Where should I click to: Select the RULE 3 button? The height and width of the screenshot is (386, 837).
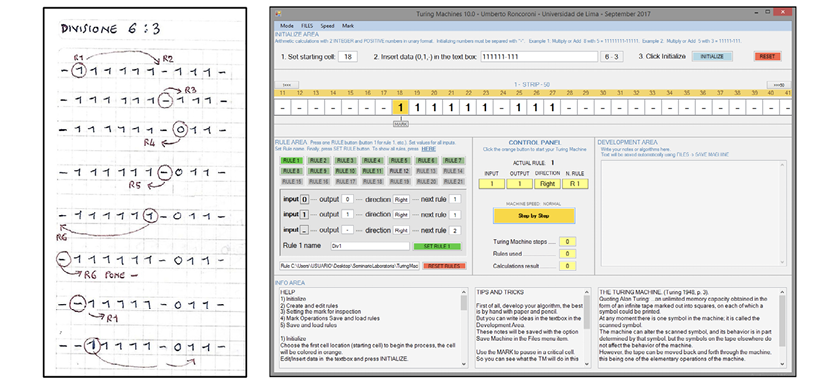(x=345, y=161)
